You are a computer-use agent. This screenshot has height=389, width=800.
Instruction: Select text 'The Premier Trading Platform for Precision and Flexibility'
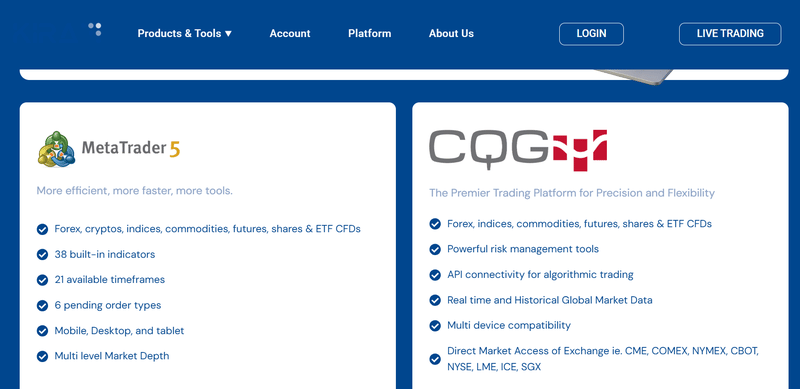pyautogui.click(x=572, y=193)
